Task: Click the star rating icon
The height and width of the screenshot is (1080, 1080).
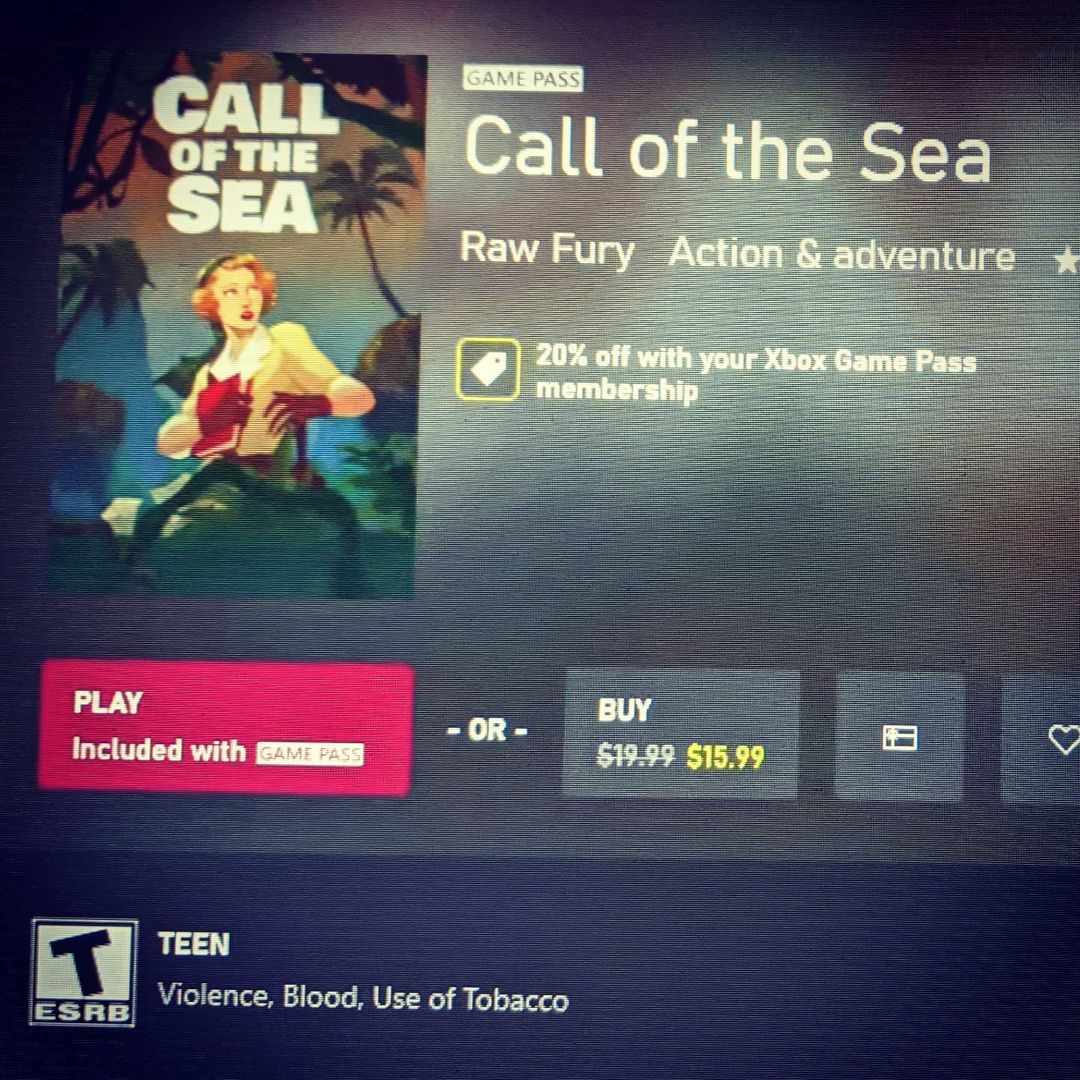Action: point(1066,260)
